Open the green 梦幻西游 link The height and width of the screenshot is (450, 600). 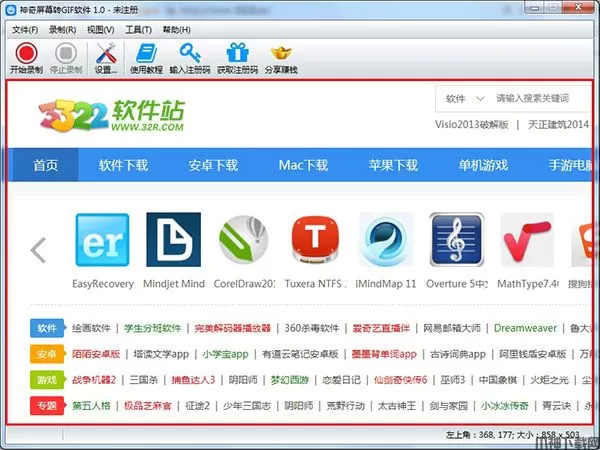tap(290, 380)
